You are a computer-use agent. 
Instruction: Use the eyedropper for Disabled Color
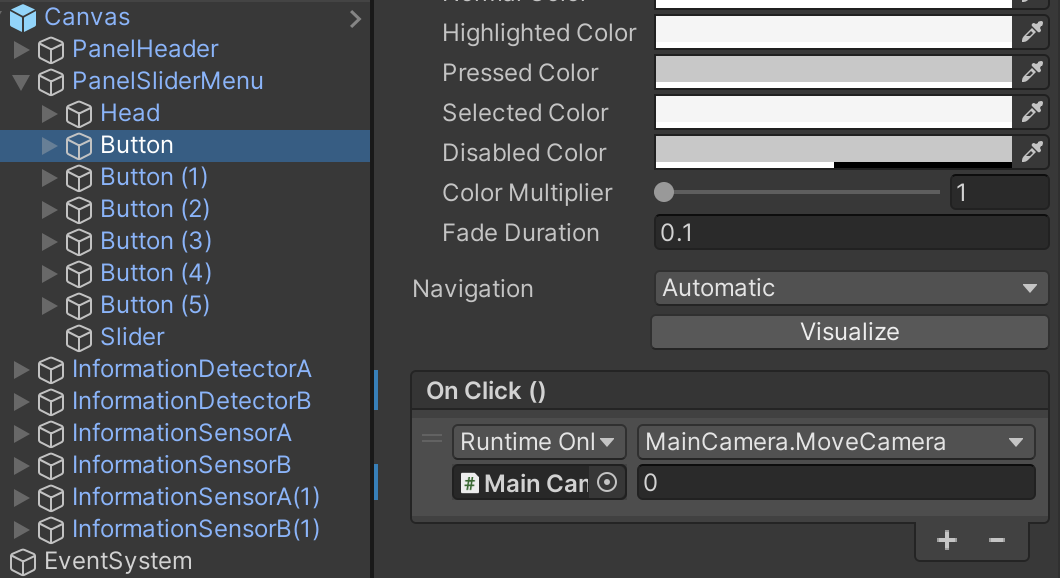[x=1032, y=153]
